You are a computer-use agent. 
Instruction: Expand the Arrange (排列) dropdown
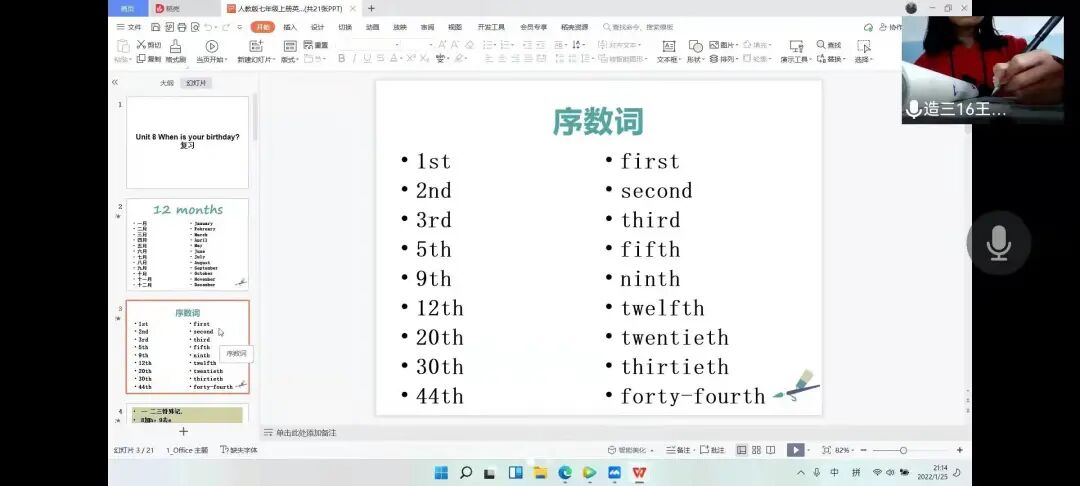coord(724,60)
